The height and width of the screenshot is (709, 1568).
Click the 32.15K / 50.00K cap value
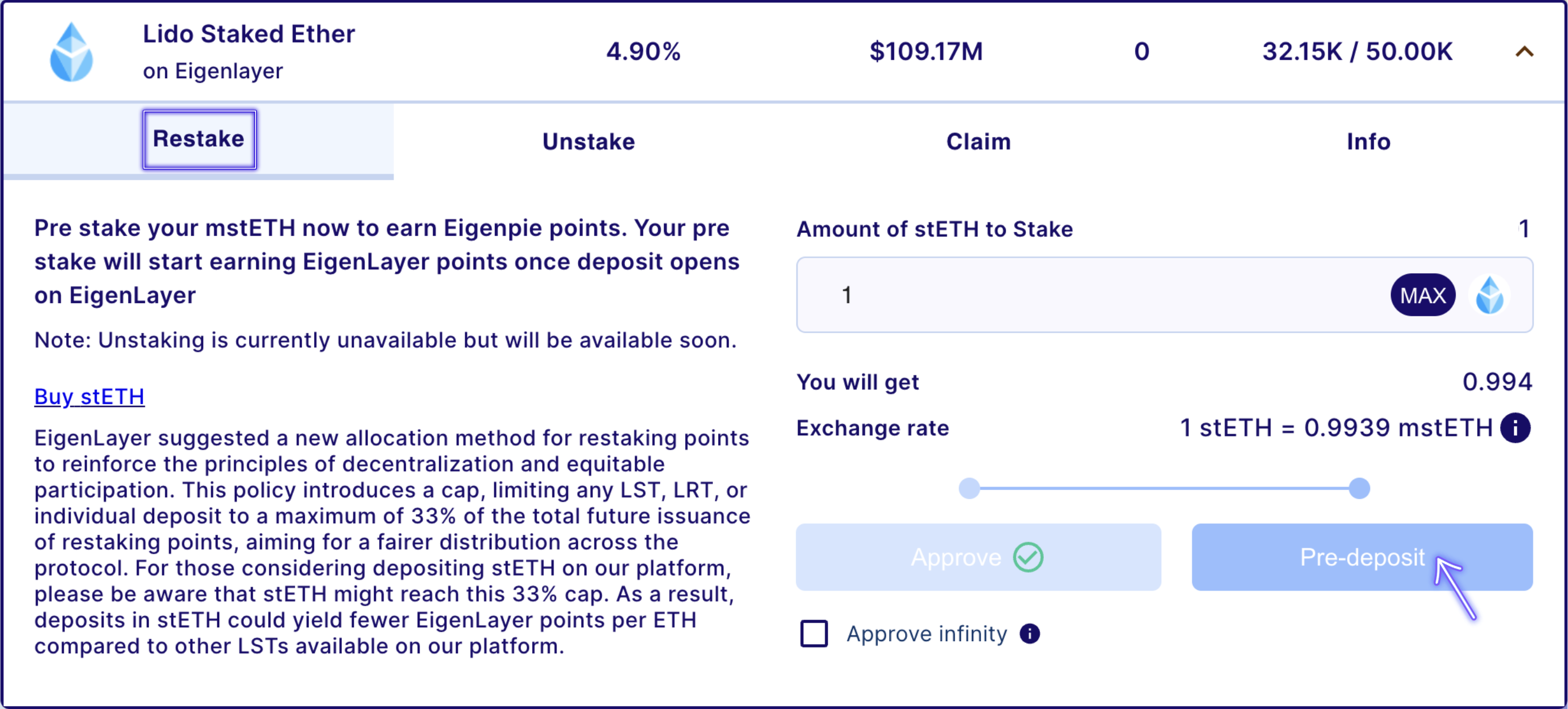point(1357,52)
